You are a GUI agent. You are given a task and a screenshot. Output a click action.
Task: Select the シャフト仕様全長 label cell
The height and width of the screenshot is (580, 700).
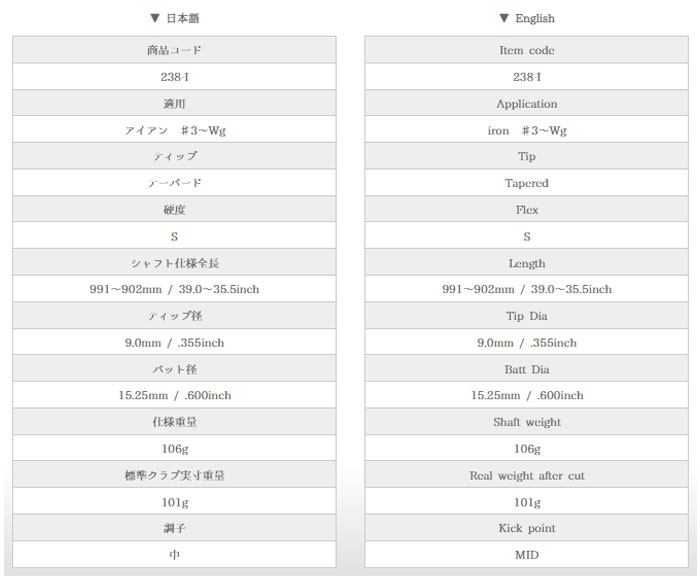point(174,263)
